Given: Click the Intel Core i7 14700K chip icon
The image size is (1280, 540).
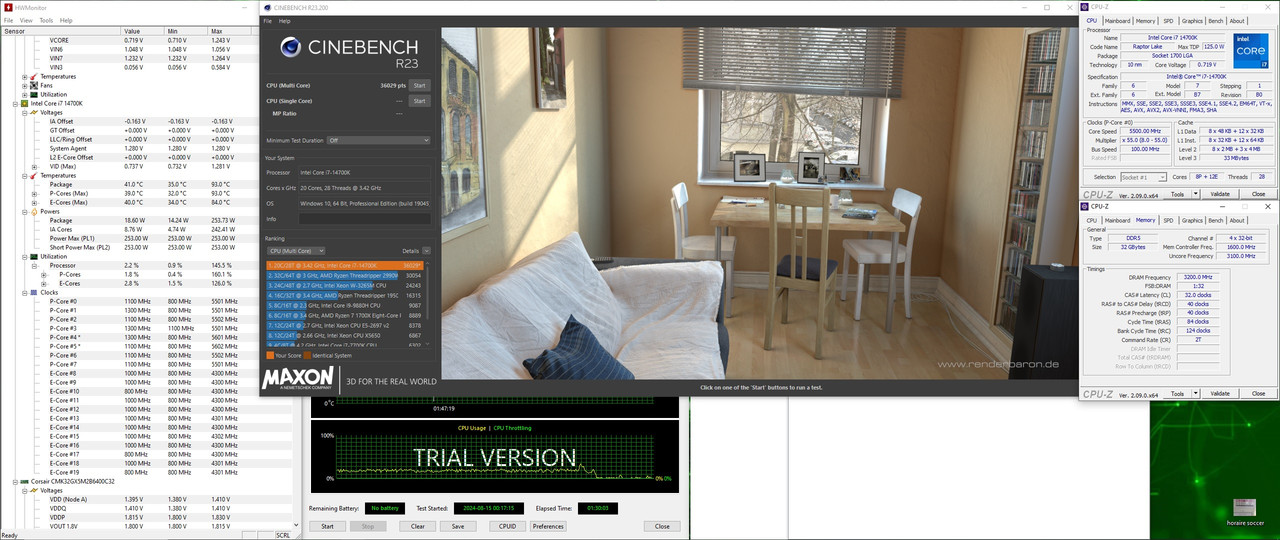Looking at the screenshot, I should tap(25, 103).
